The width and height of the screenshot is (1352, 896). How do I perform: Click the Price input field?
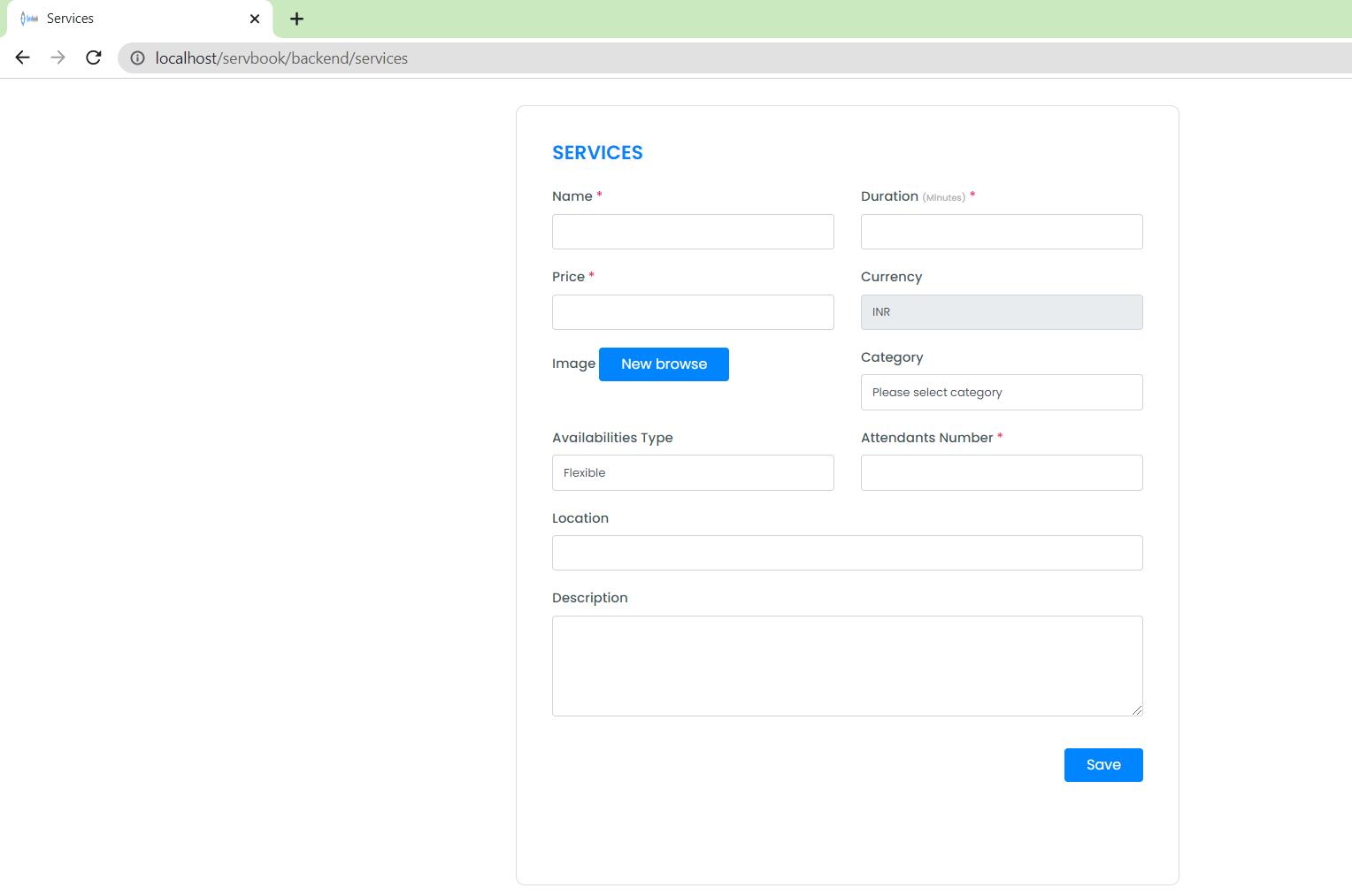pos(692,312)
